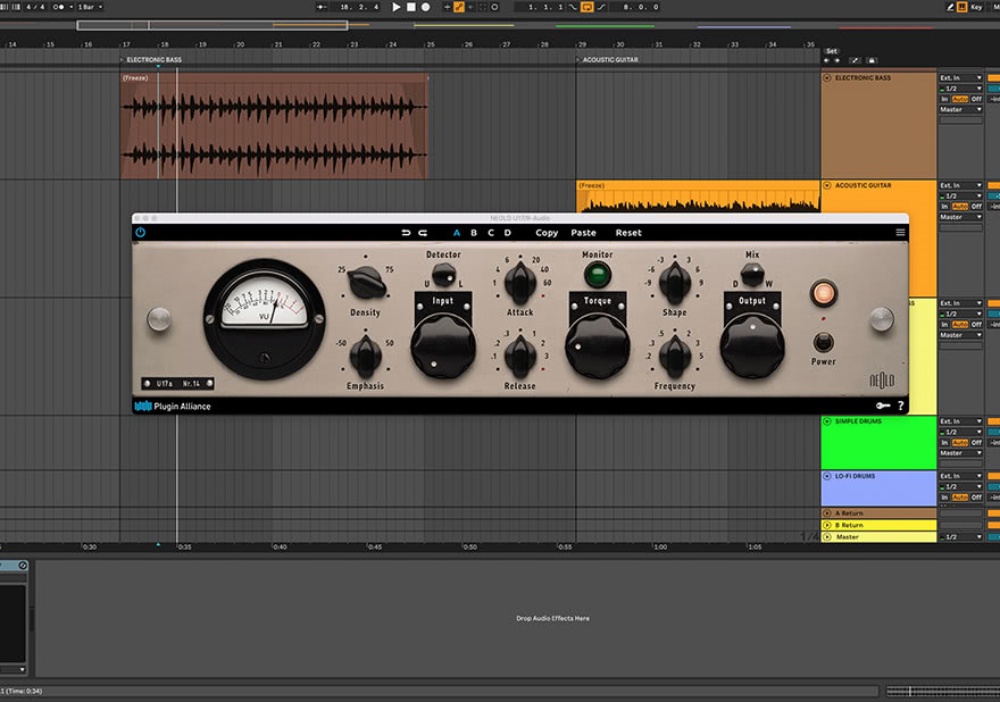Image resolution: width=1000 pixels, height=702 pixels.
Task: Open the 1 Bar quantization menu
Action: click(90, 7)
